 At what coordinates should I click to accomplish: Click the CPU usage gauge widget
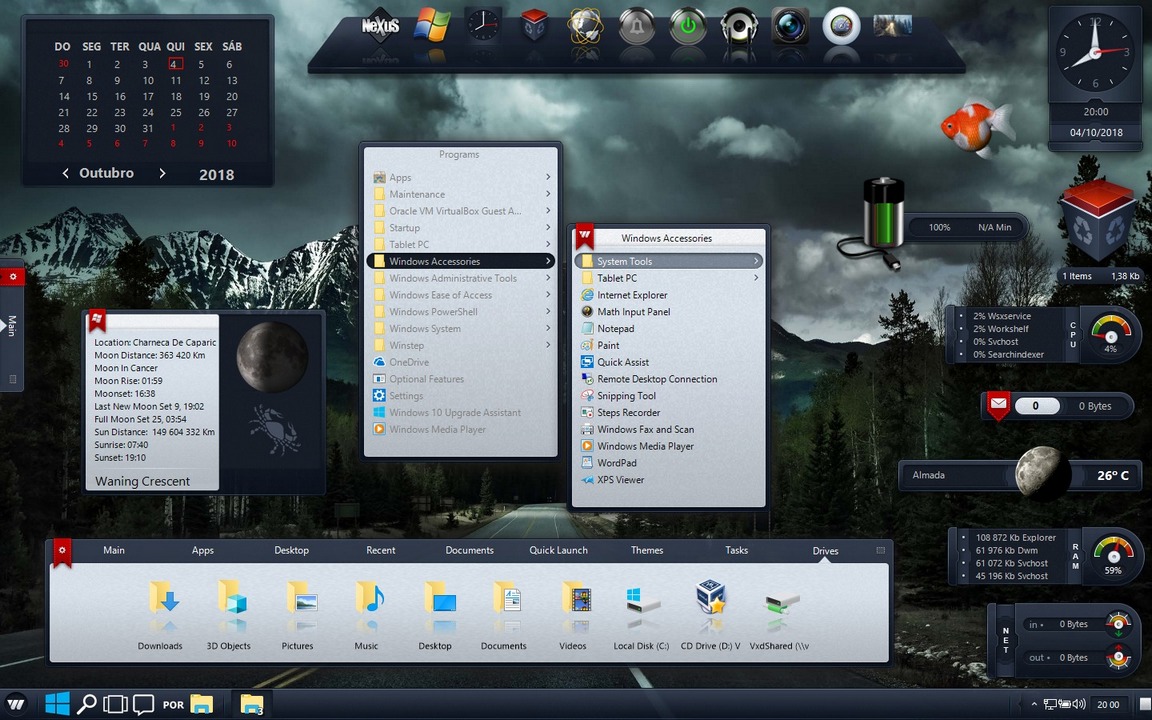pyautogui.click(x=1111, y=334)
